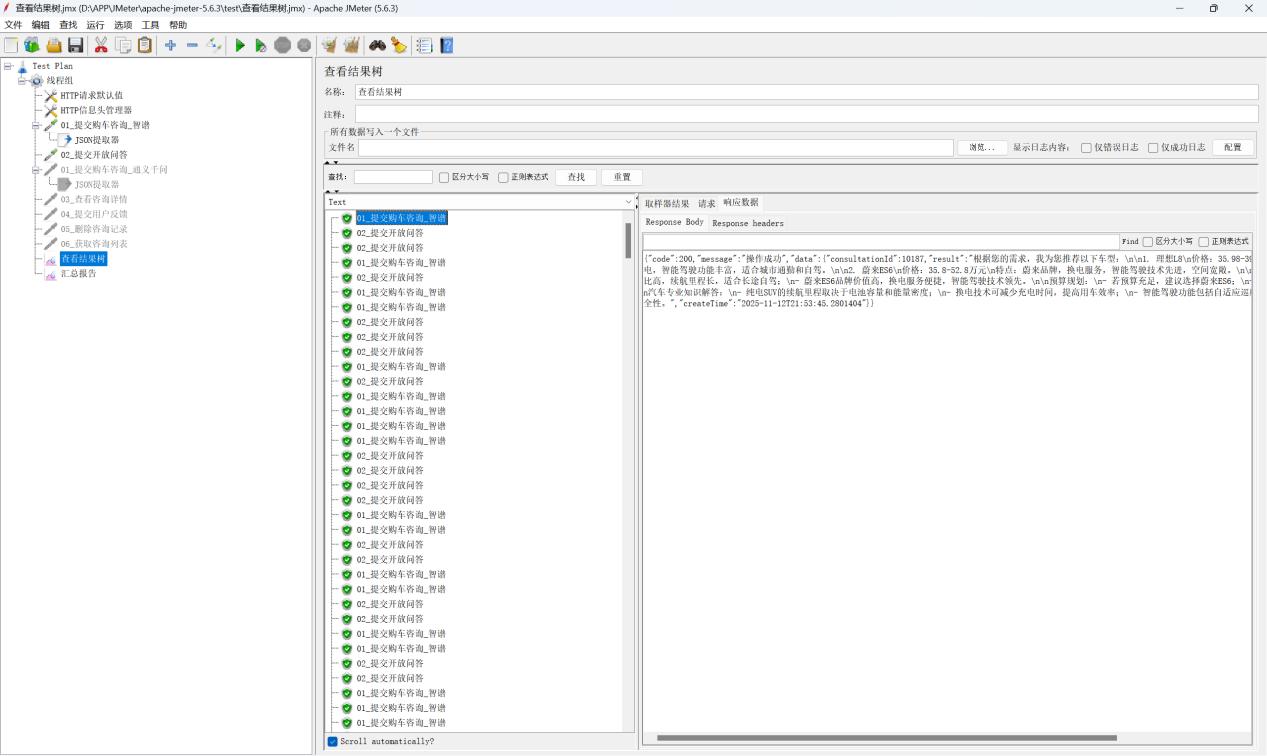Save the test plan with floppy icon
This screenshot has width=1267, height=756.
click(x=75, y=45)
